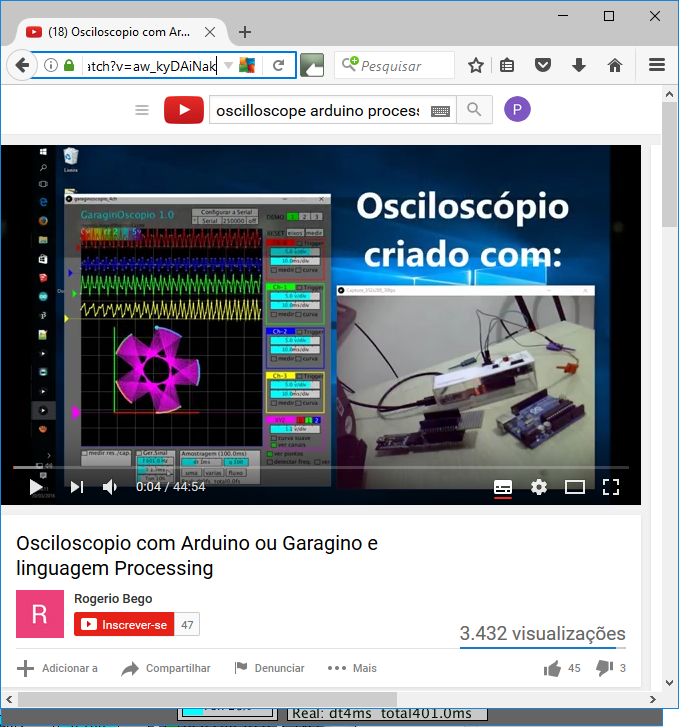Open the bookmarks list icon
679x727 pixels.
tap(507, 65)
